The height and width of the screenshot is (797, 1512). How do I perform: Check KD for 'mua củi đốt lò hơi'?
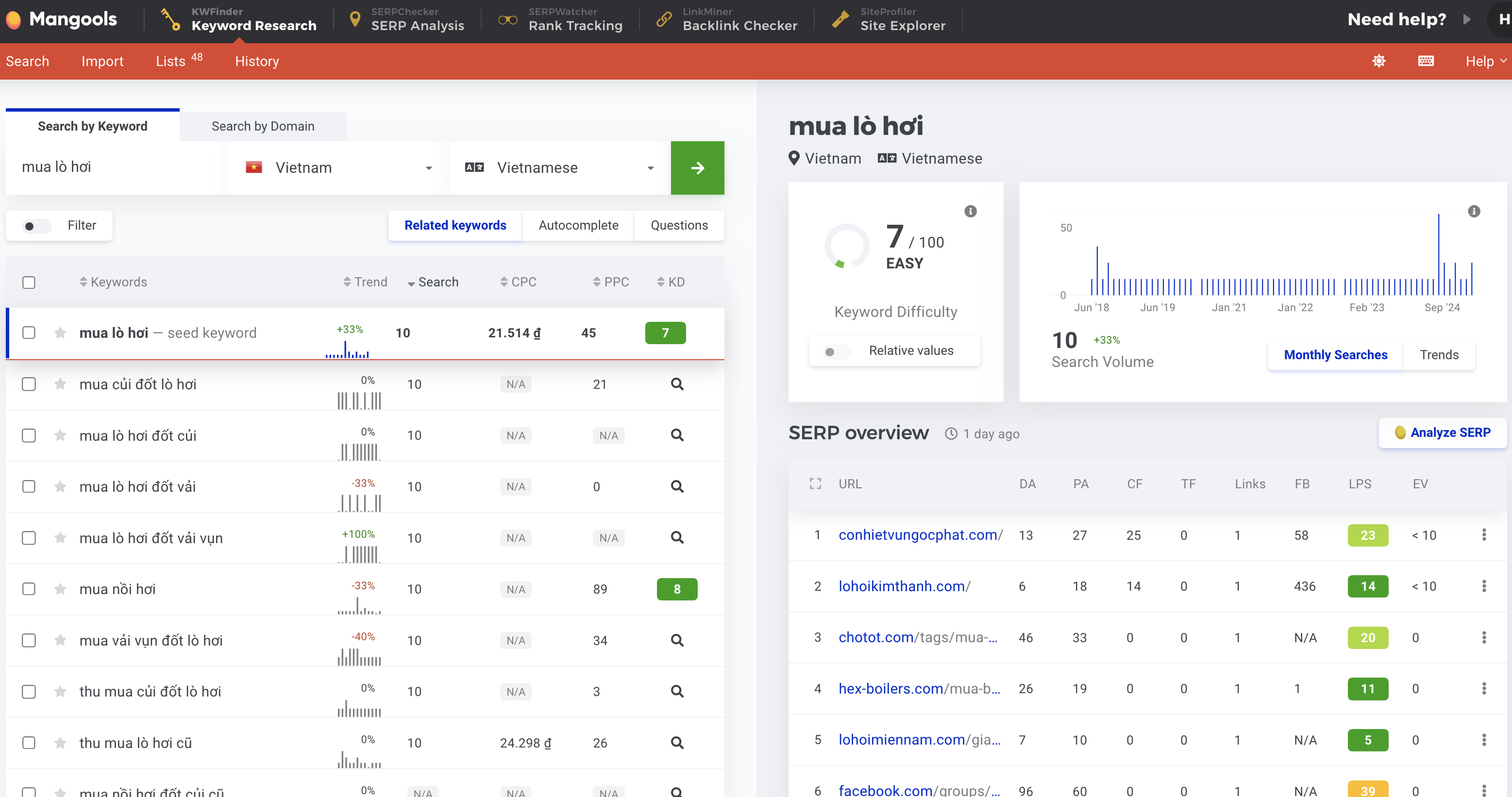677,384
